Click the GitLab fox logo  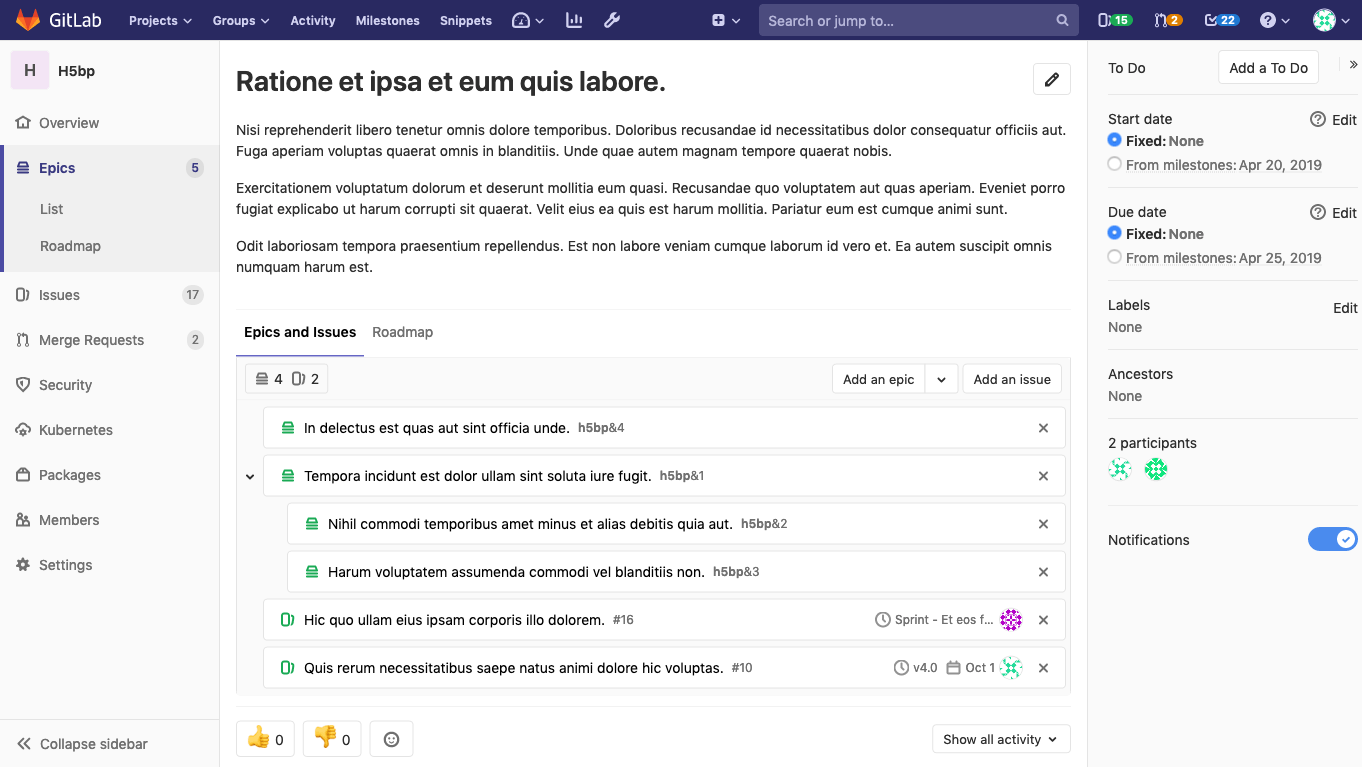click(27, 20)
